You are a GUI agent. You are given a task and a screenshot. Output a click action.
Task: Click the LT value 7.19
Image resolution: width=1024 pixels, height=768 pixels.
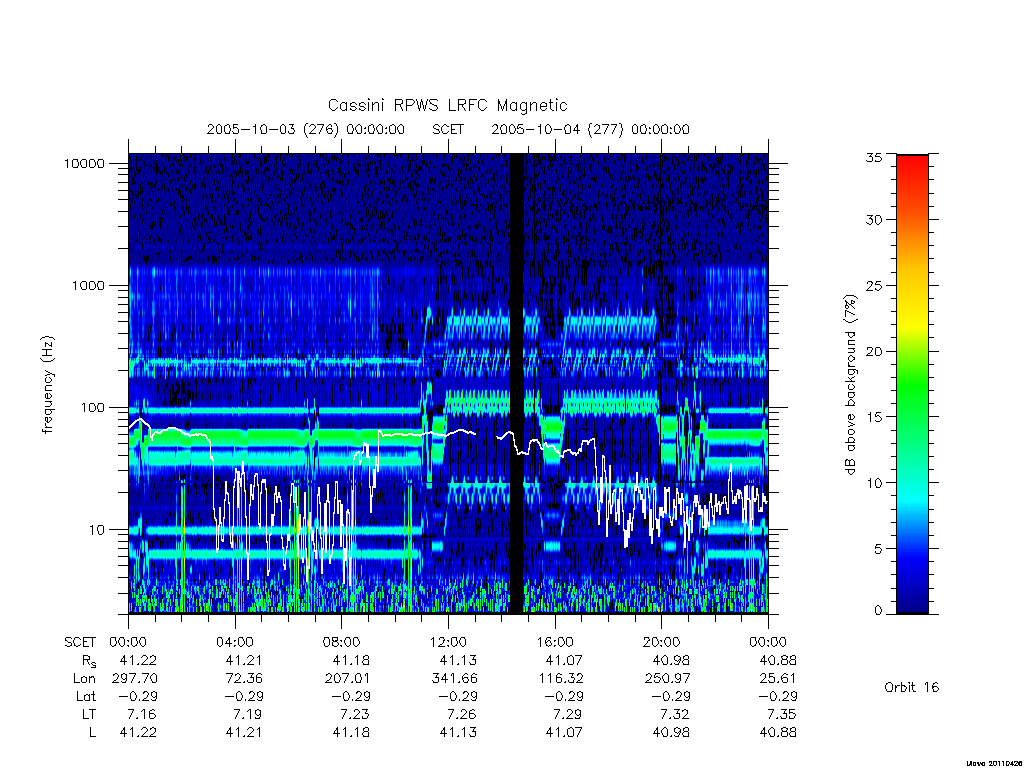click(x=247, y=714)
